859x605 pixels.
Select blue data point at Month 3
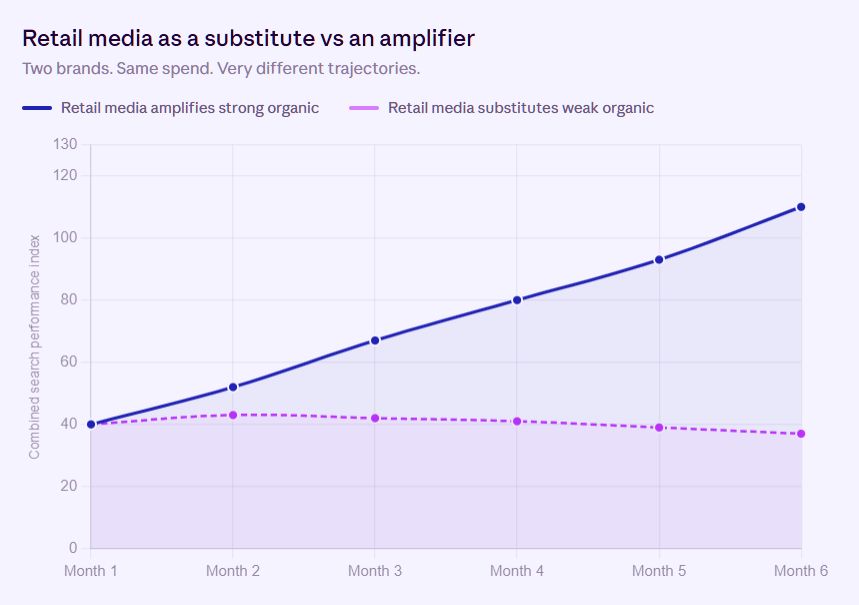tap(375, 341)
